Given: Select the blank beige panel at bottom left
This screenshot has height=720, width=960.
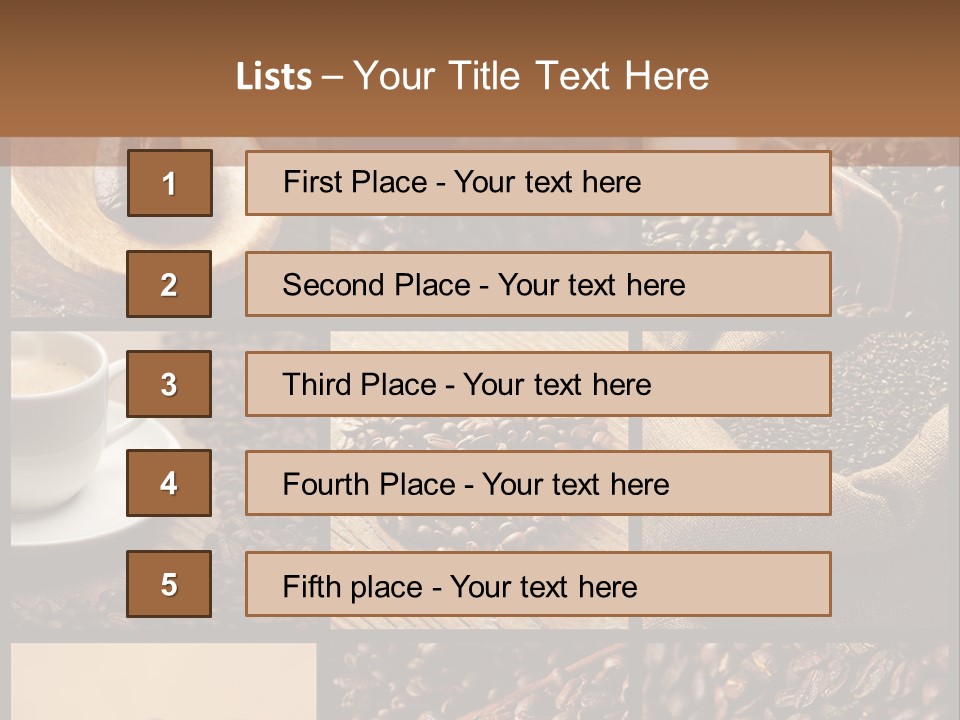Looking at the screenshot, I should tap(163, 680).
